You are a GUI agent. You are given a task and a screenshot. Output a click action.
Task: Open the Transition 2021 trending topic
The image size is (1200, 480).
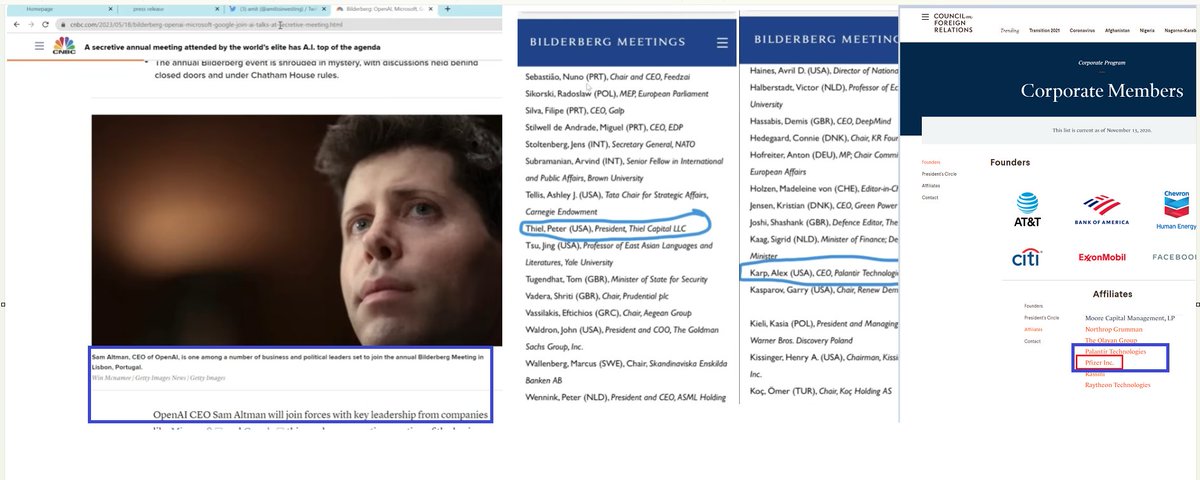[x=1045, y=29]
